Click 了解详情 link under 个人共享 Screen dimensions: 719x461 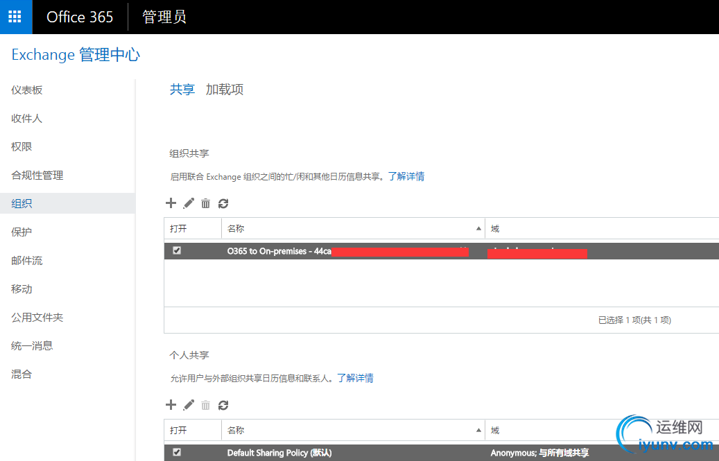tap(355, 378)
